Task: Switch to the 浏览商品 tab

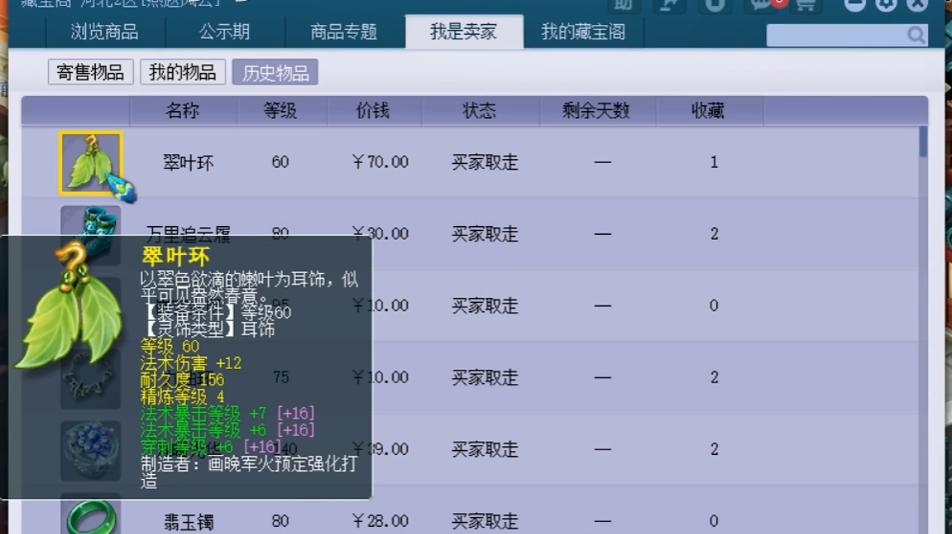Action: pyautogui.click(x=105, y=32)
